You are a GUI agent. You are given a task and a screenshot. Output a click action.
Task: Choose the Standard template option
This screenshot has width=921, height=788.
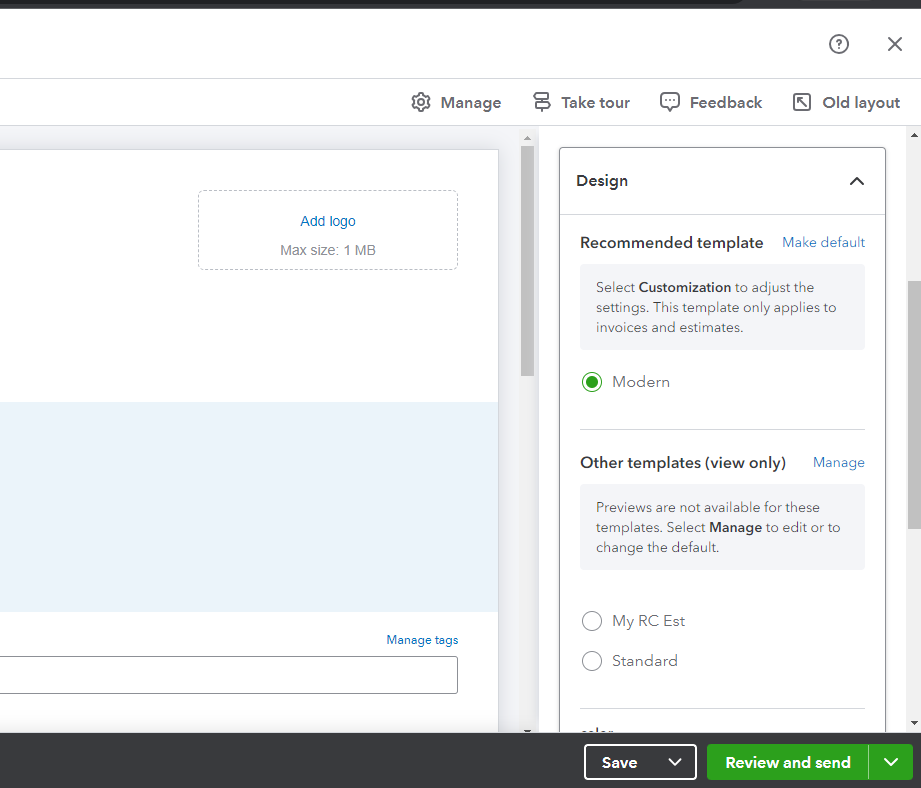[592, 661]
